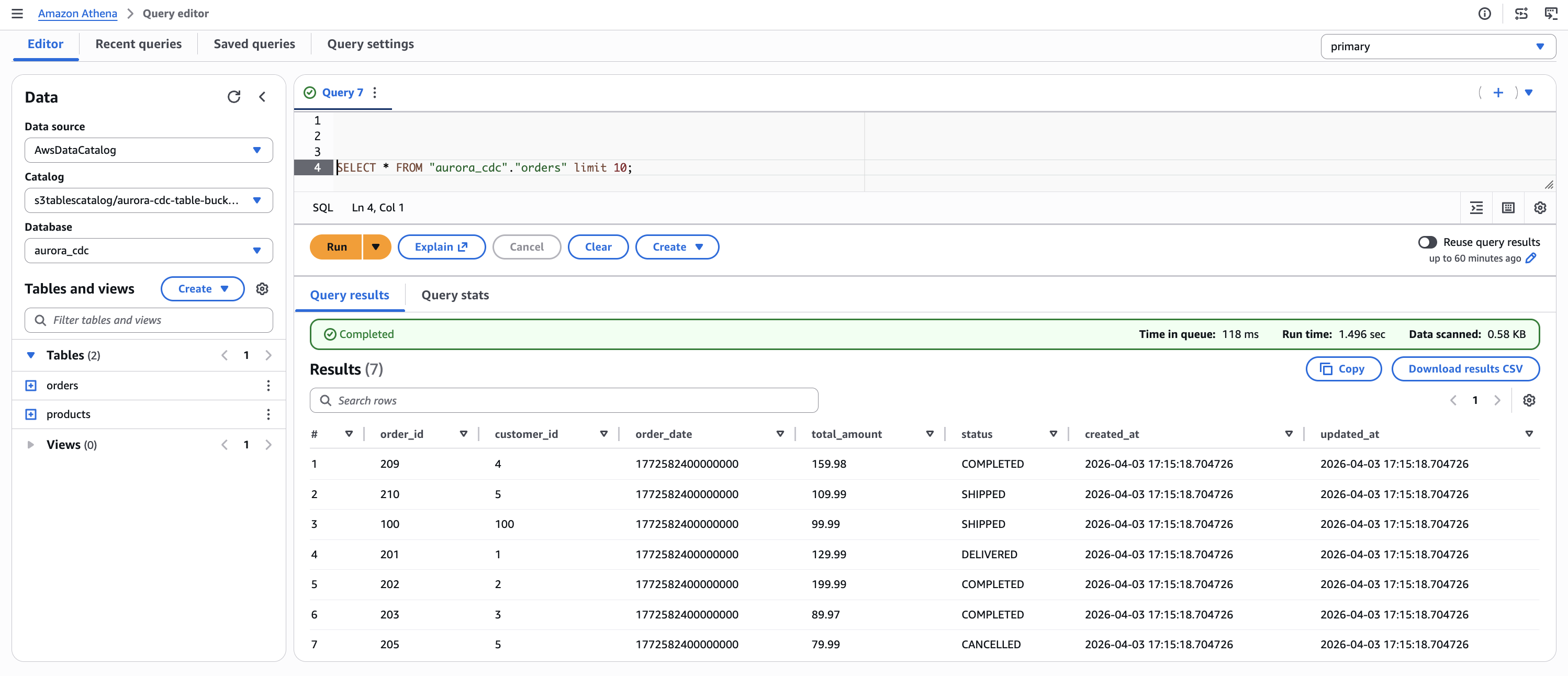1568x676 pixels.
Task: Expand the products table columns
Action: [x=31, y=414]
